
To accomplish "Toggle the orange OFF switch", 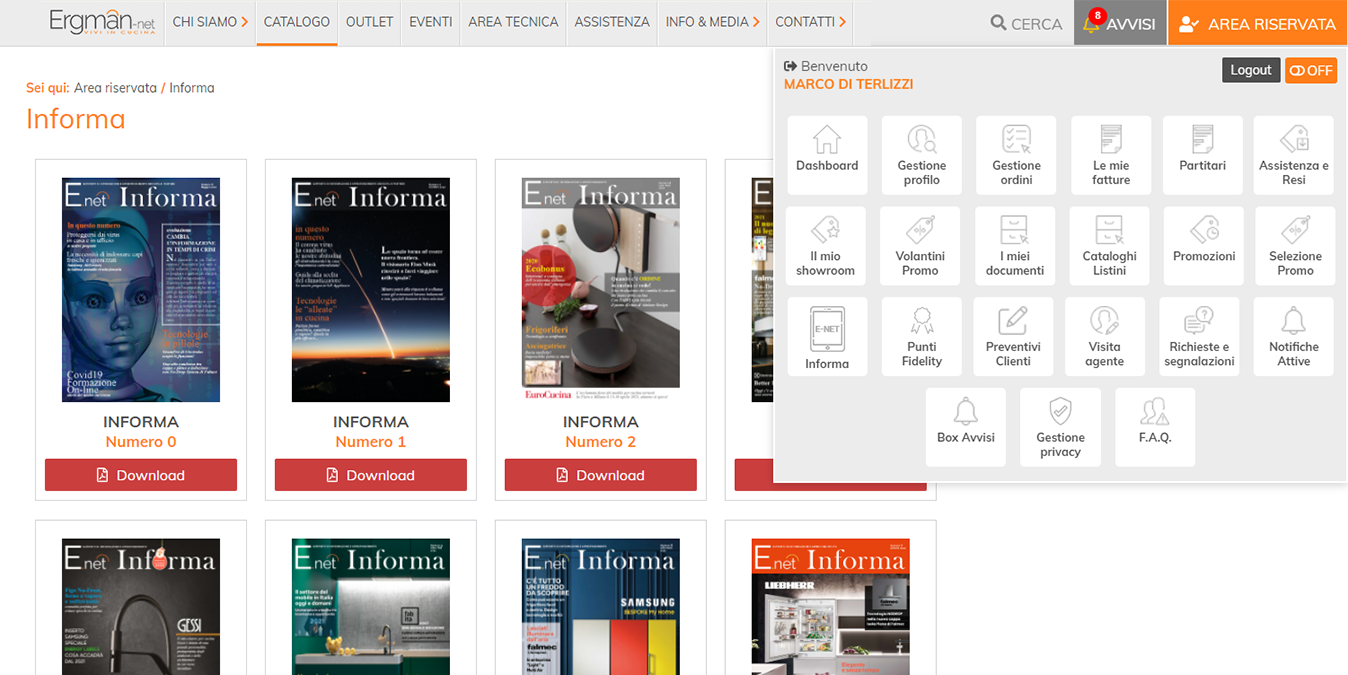I will point(1310,70).
